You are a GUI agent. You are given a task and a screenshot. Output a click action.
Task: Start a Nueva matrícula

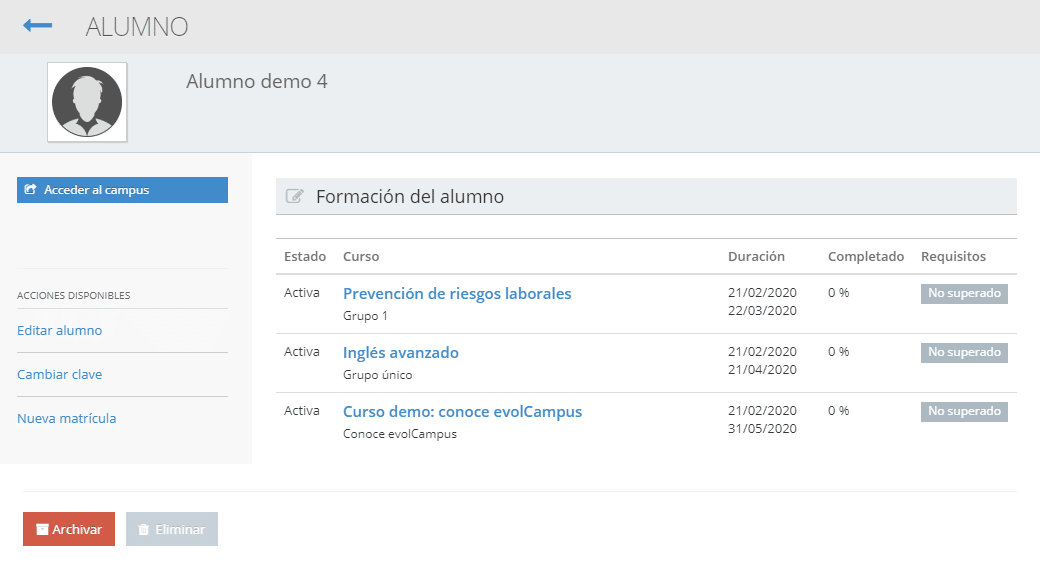click(x=66, y=419)
